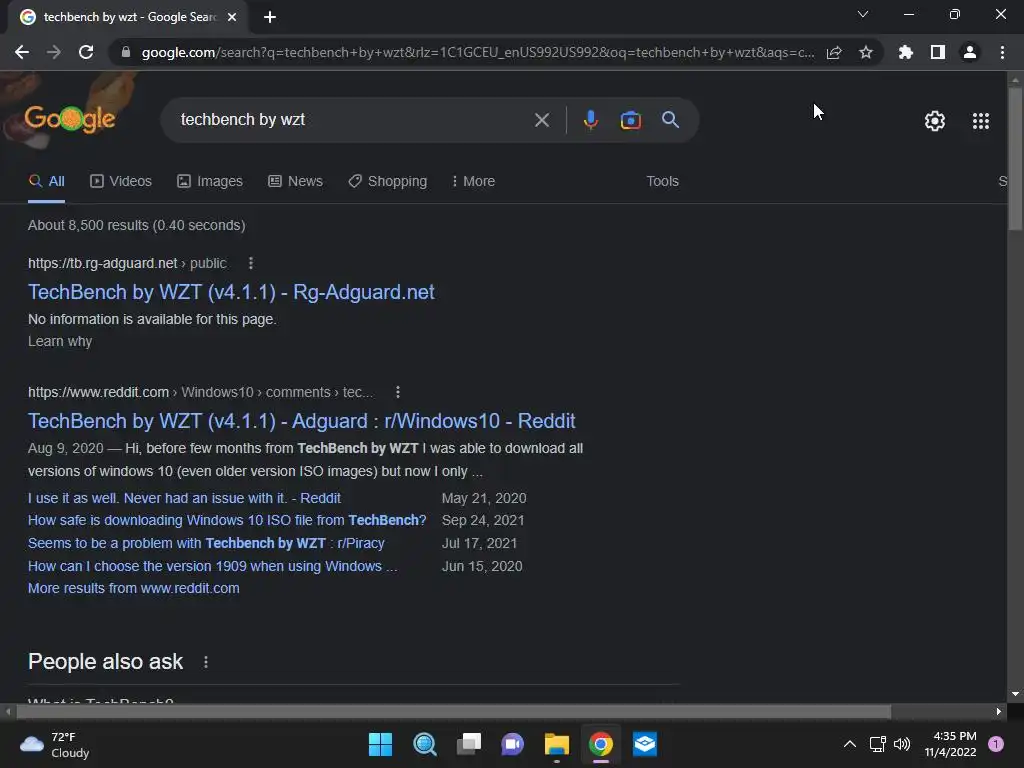Click Learn why link
This screenshot has height=768, width=1024.
(60, 342)
